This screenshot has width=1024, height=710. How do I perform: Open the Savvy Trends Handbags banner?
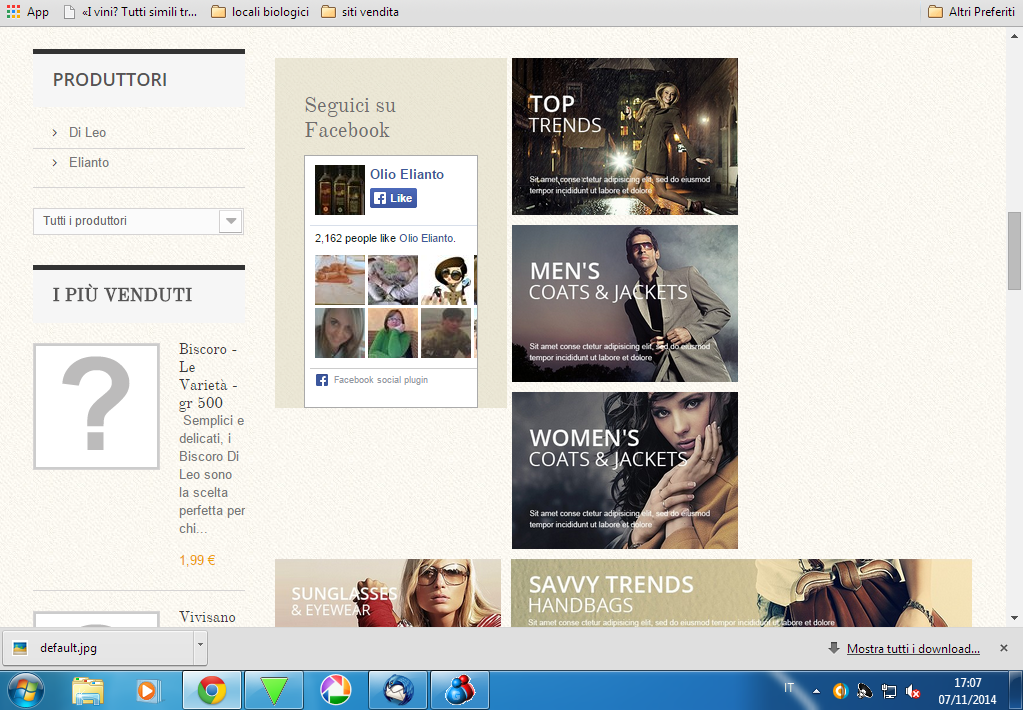741,593
